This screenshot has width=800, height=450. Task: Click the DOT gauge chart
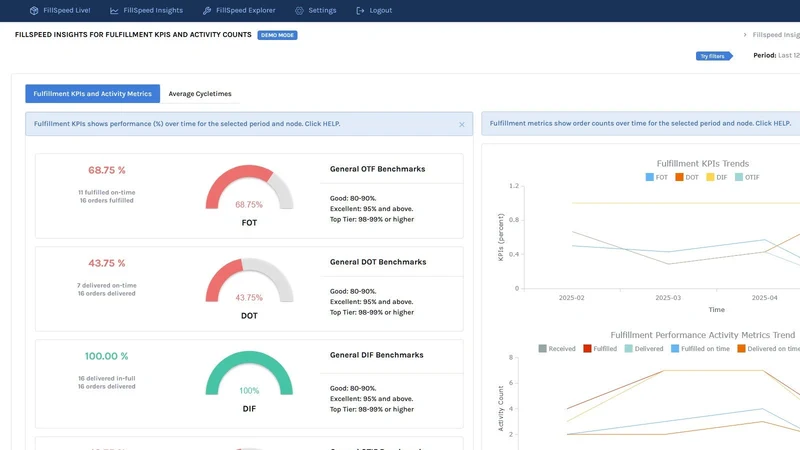coord(249,281)
